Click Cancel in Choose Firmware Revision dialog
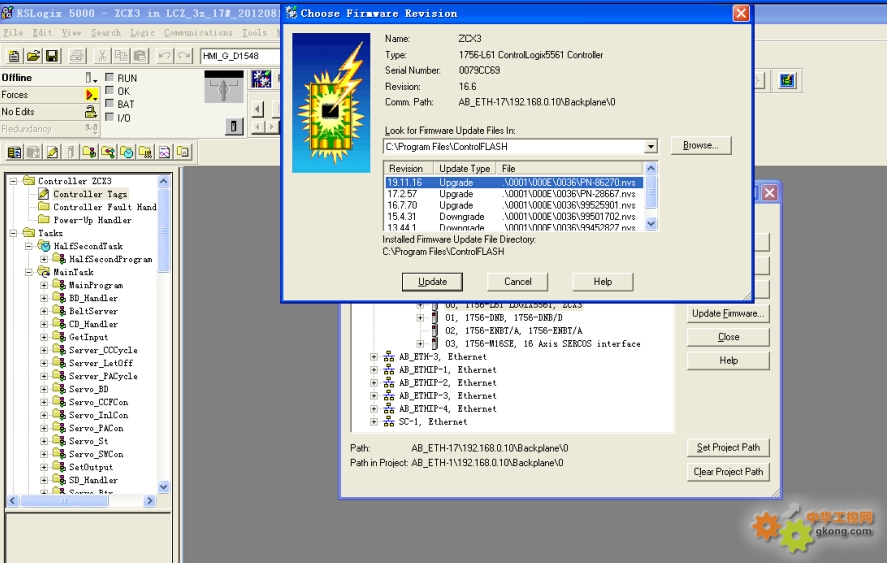Viewport: 887px width, 563px height. 518,282
